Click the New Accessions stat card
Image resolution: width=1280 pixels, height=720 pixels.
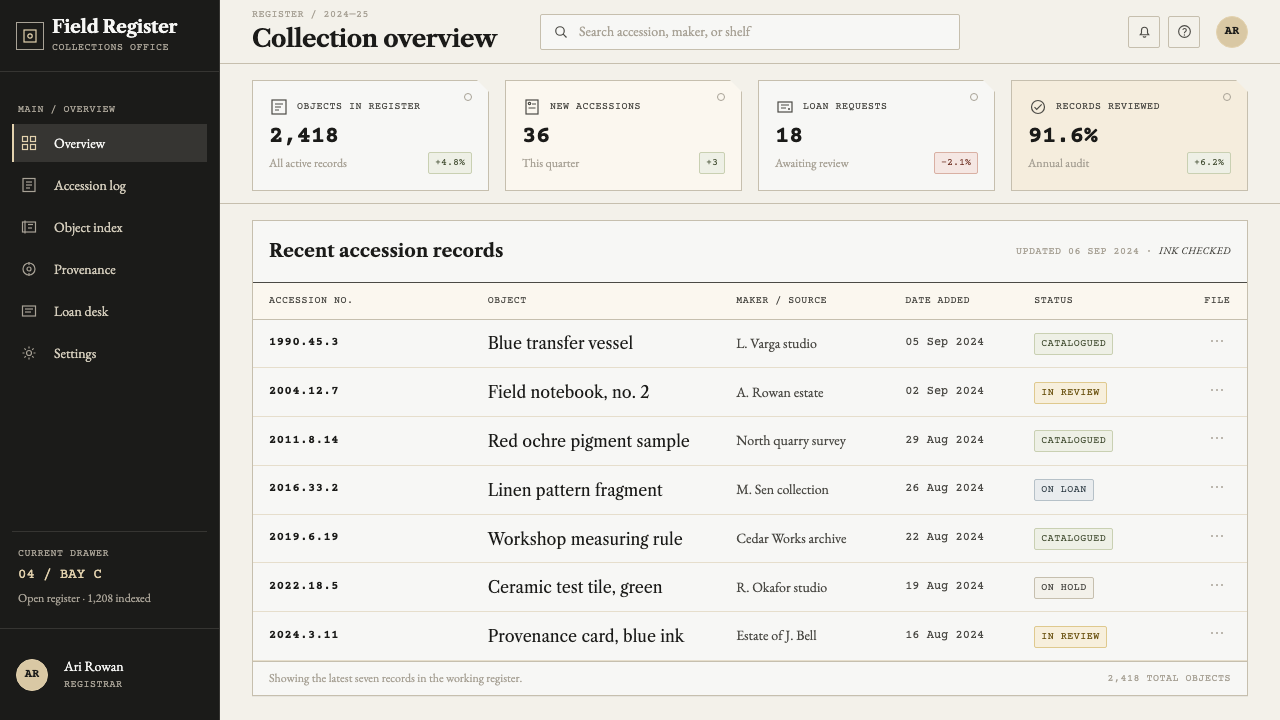pyautogui.click(x=623, y=135)
